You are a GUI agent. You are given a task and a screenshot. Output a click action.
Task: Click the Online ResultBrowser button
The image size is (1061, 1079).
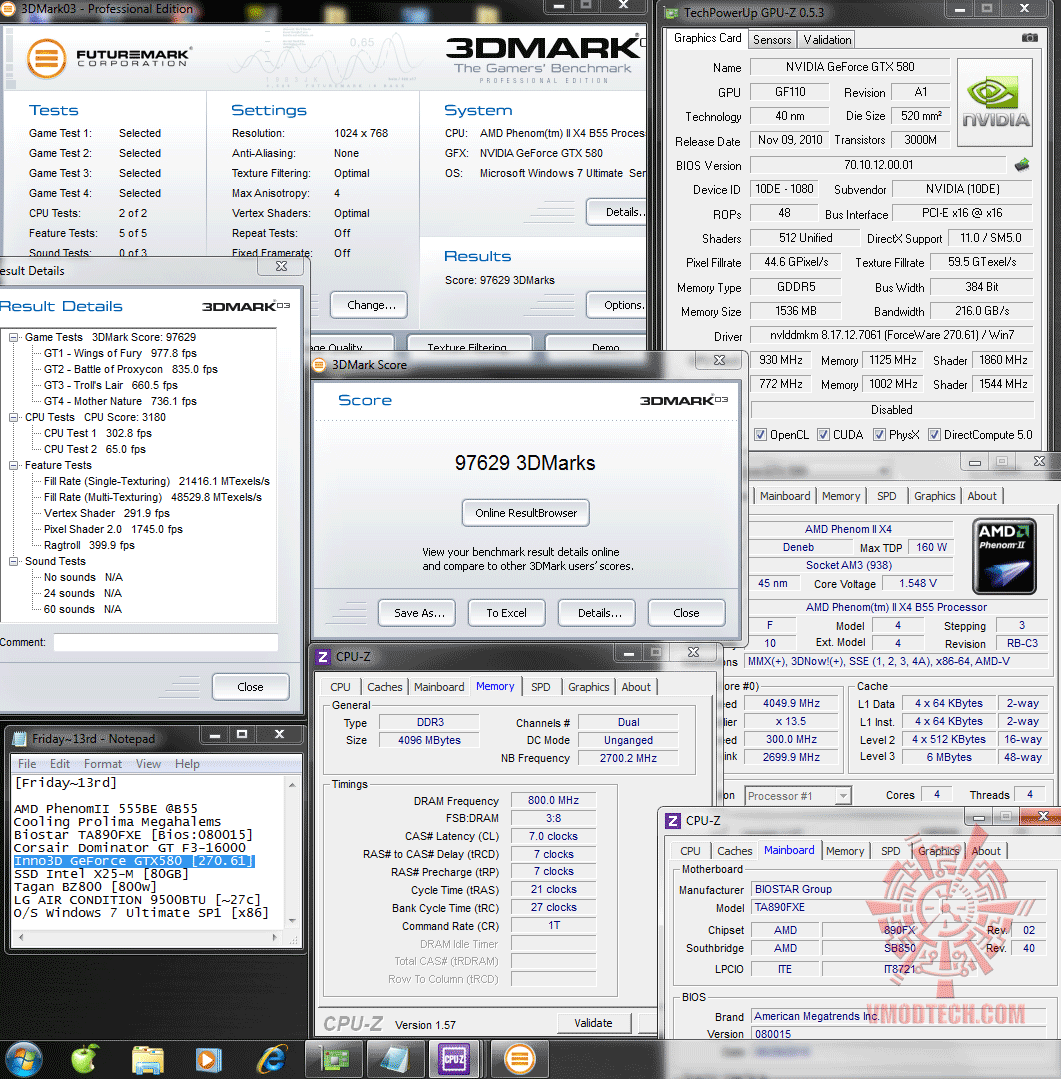(x=526, y=513)
